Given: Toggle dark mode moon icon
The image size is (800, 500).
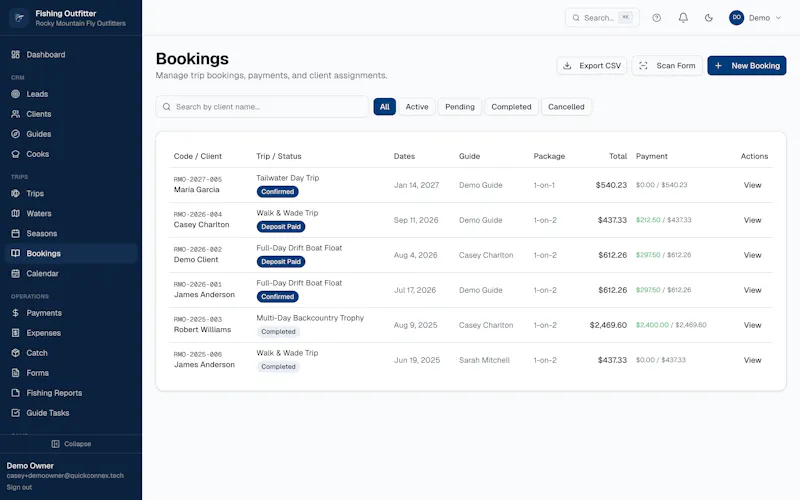Looking at the screenshot, I should pyautogui.click(x=709, y=18).
